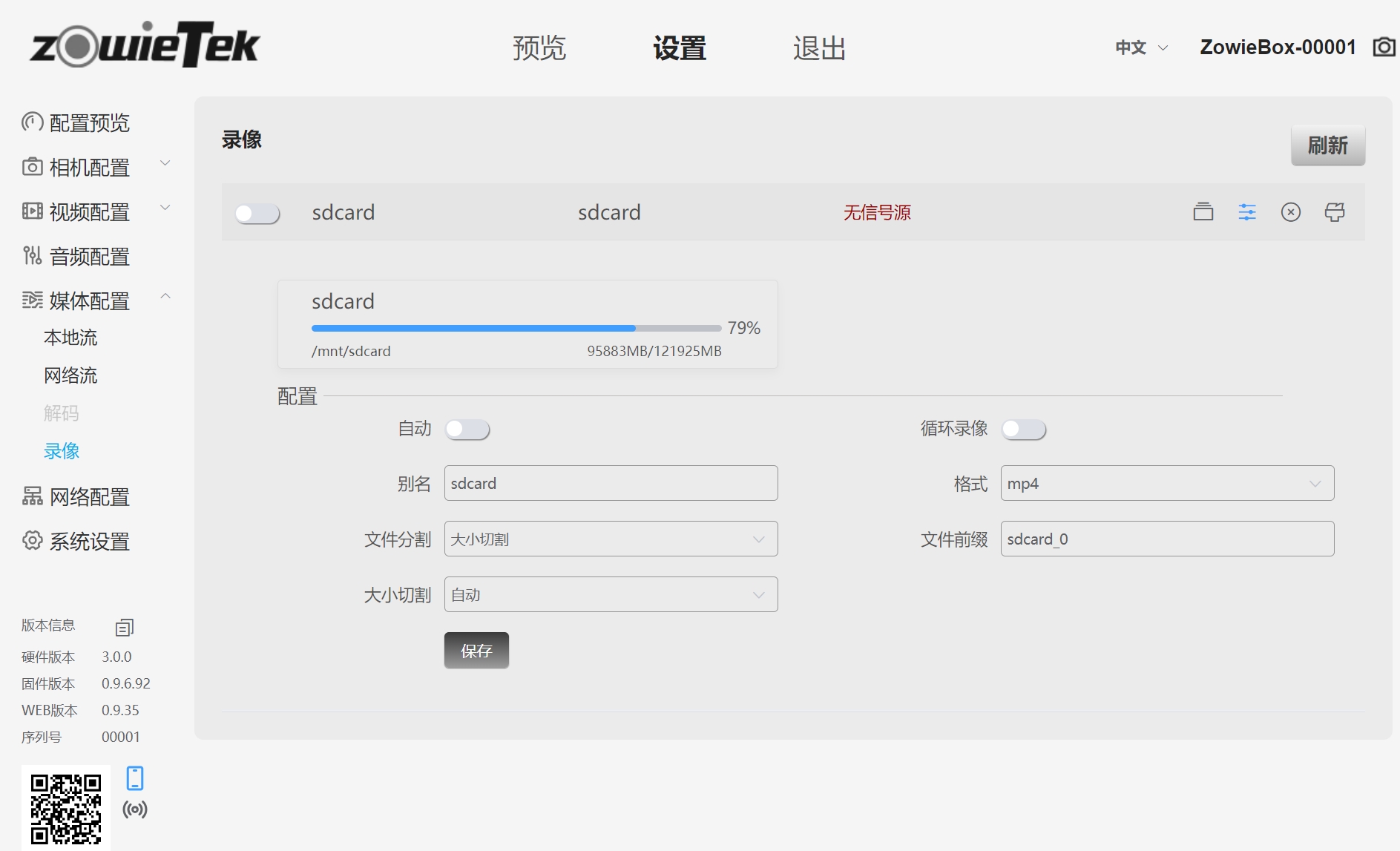The height and width of the screenshot is (851, 1400).
Task: Click the 保存 save button
Action: [476, 651]
